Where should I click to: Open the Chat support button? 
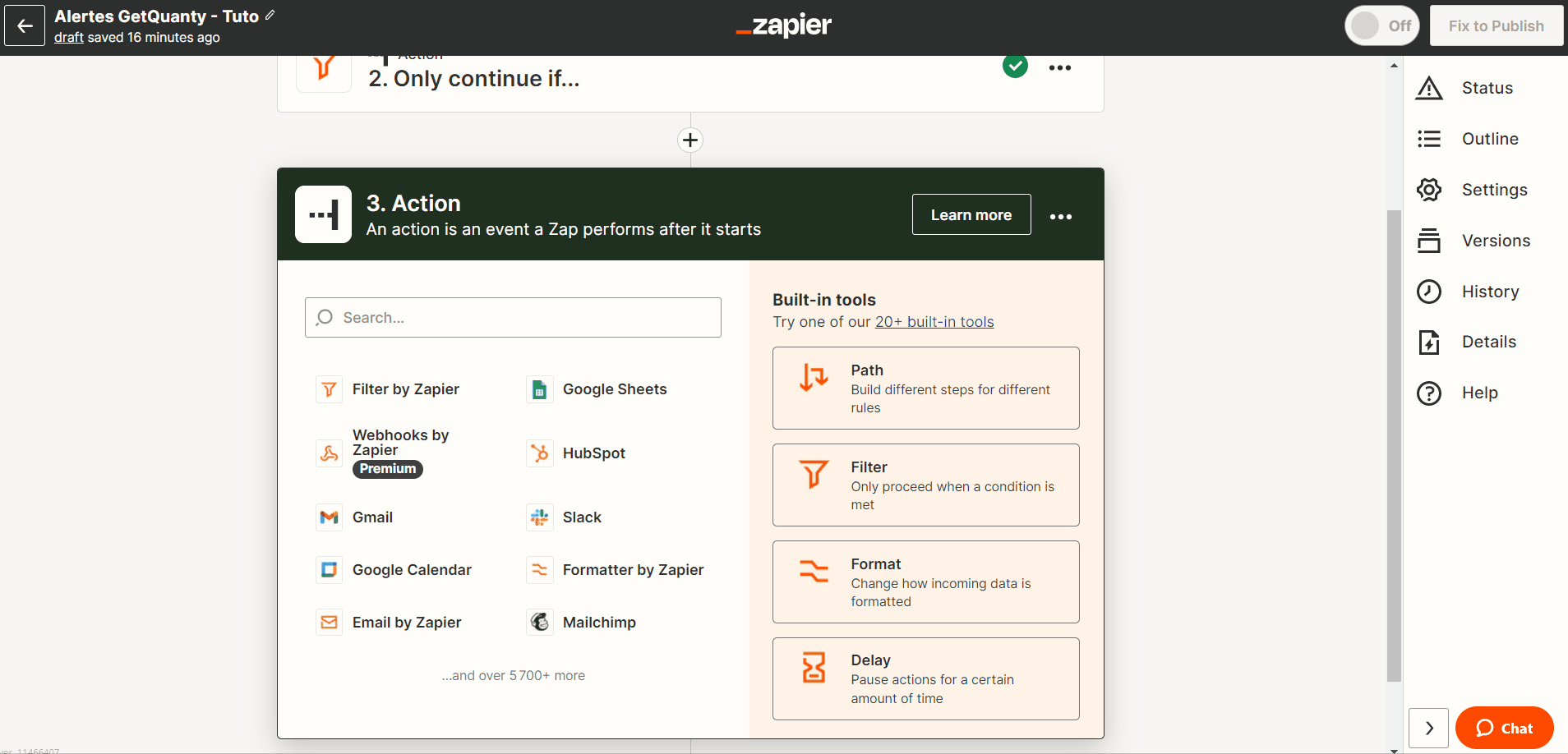pyautogui.click(x=1504, y=728)
